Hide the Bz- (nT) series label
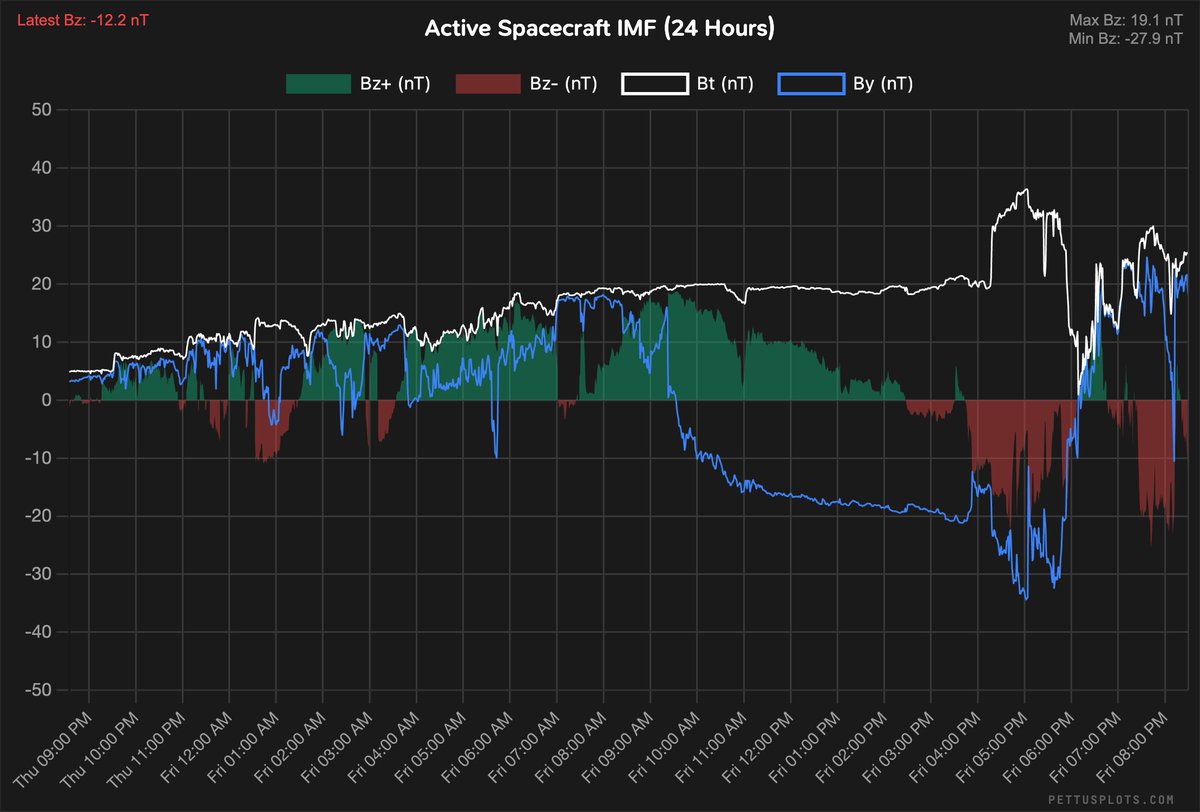Viewport: 1200px width, 812px height. [562, 84]
